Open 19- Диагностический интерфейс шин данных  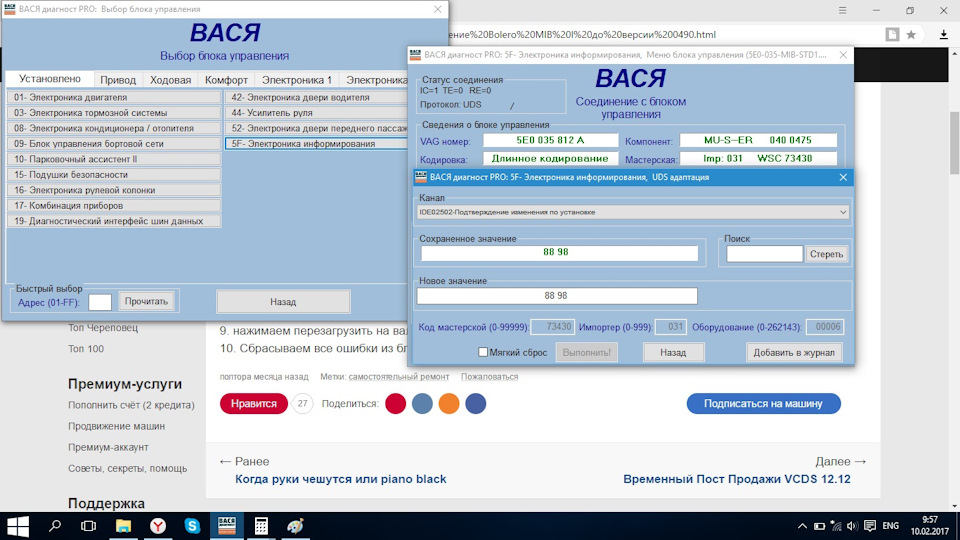click(x=114, y=221)
